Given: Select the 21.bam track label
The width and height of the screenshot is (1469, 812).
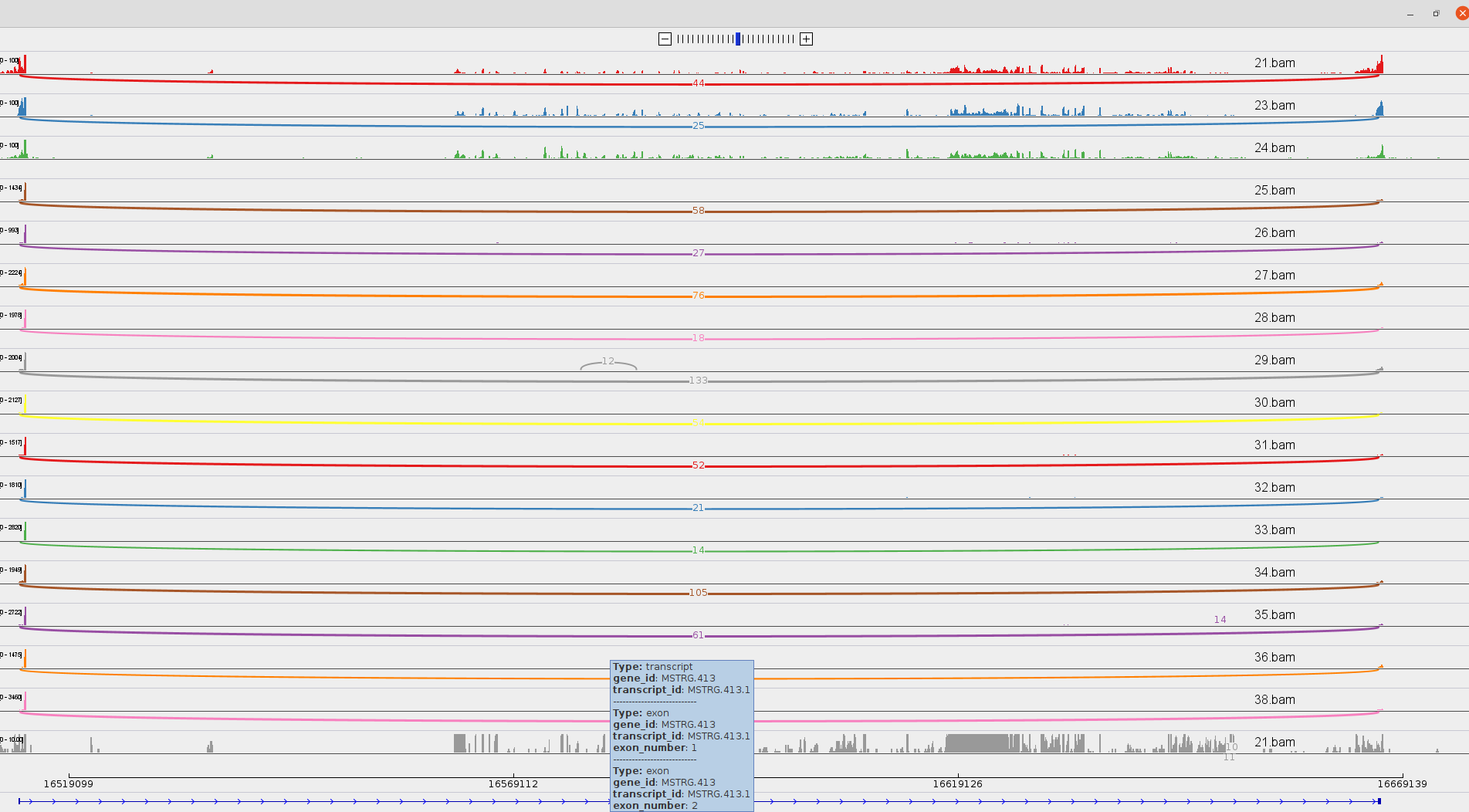Looking at the screenshot, I should [x=1275, y=63].
